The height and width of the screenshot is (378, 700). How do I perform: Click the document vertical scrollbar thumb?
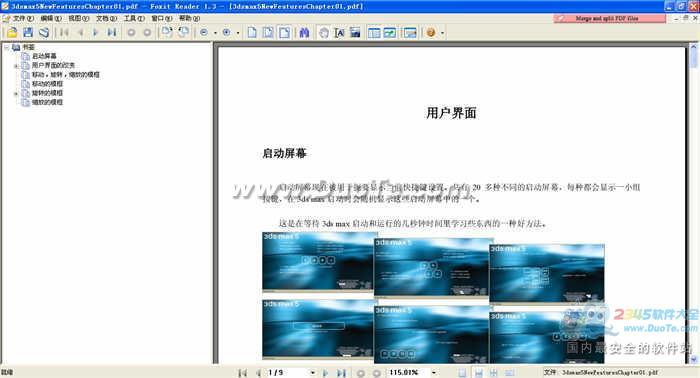tap(693, 58)
